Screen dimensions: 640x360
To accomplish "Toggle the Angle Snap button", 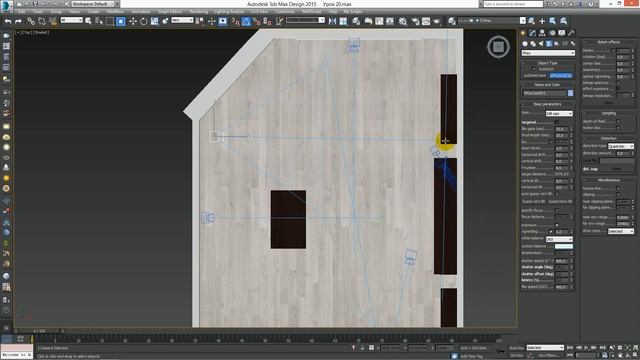I will [x=246, y=21].
